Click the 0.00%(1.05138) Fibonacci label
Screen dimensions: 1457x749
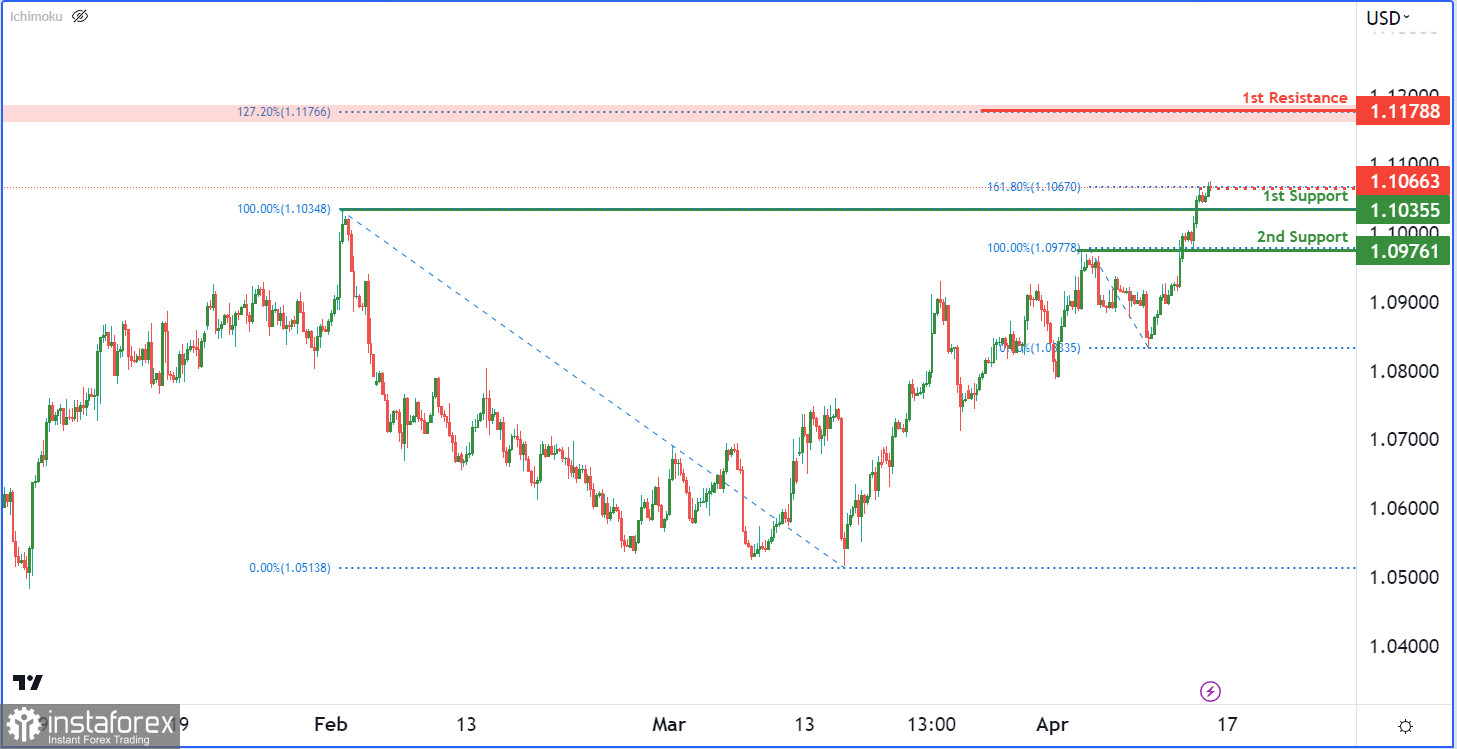290,568
